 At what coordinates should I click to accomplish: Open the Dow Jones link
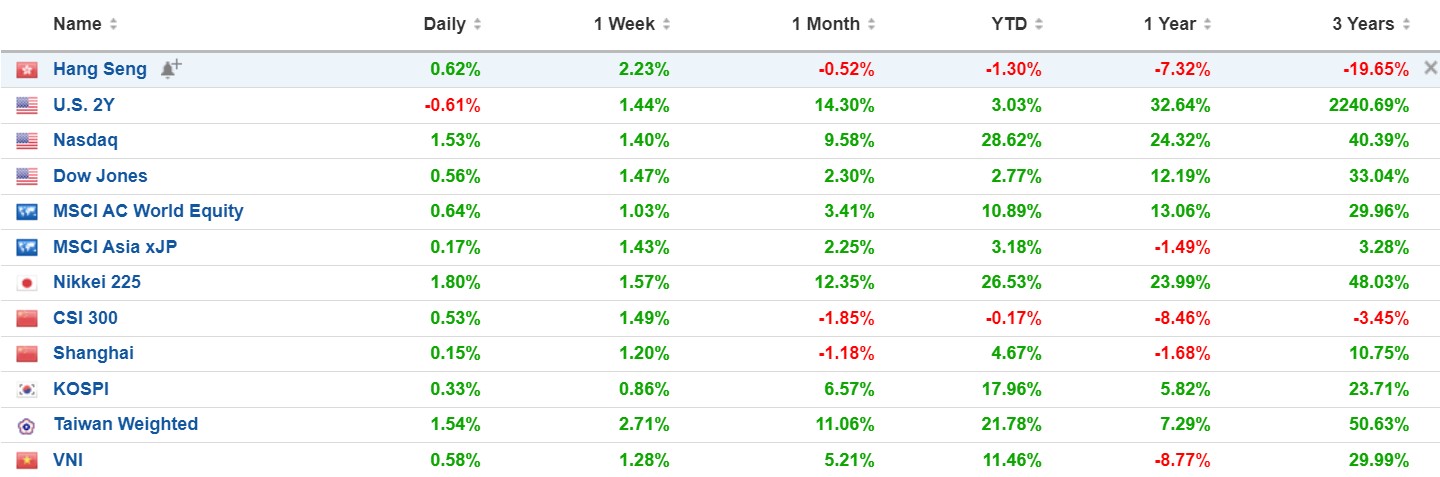pyautogui.click(x=100, y=176)
